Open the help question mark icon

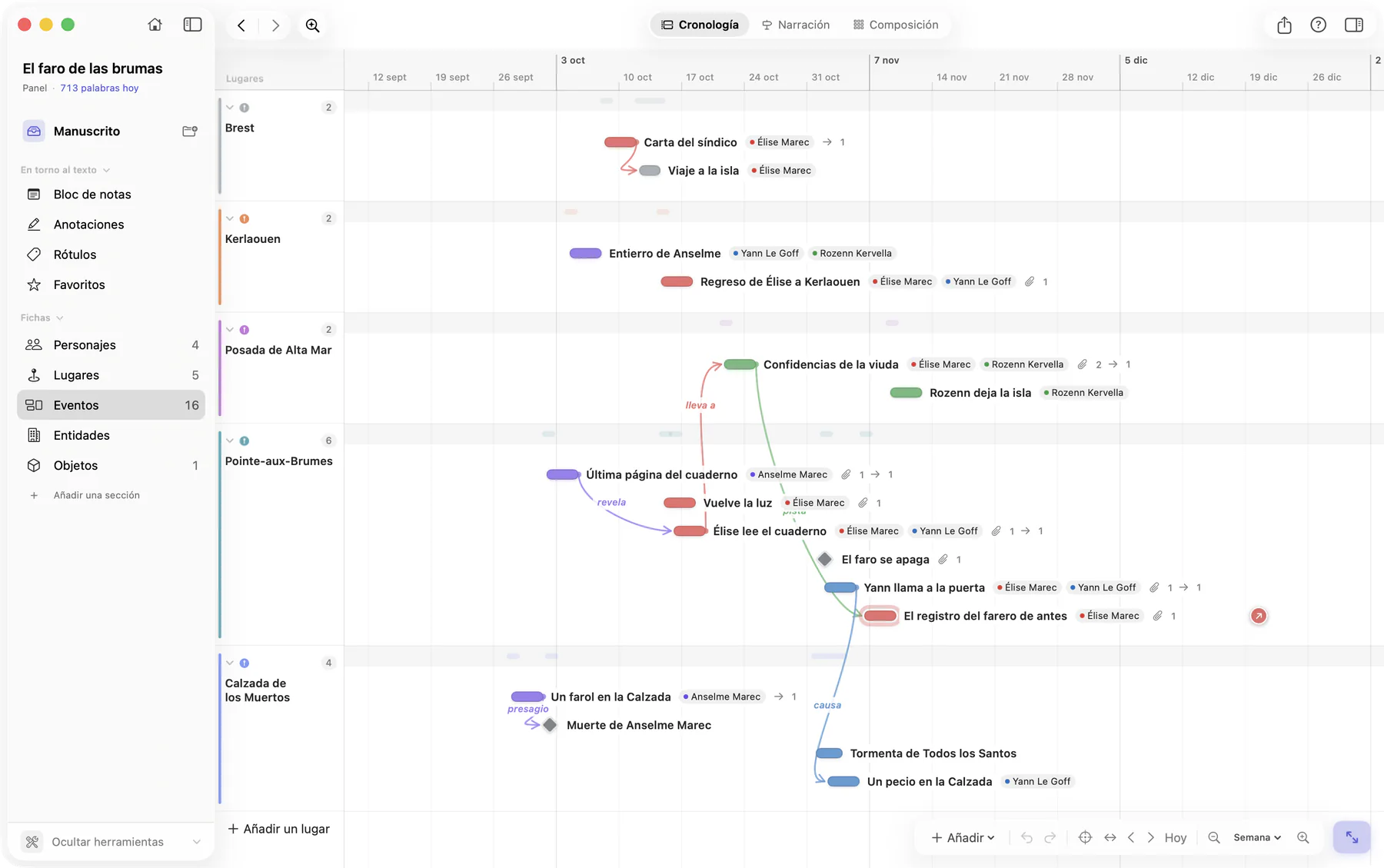click(x=1318, y=25)
